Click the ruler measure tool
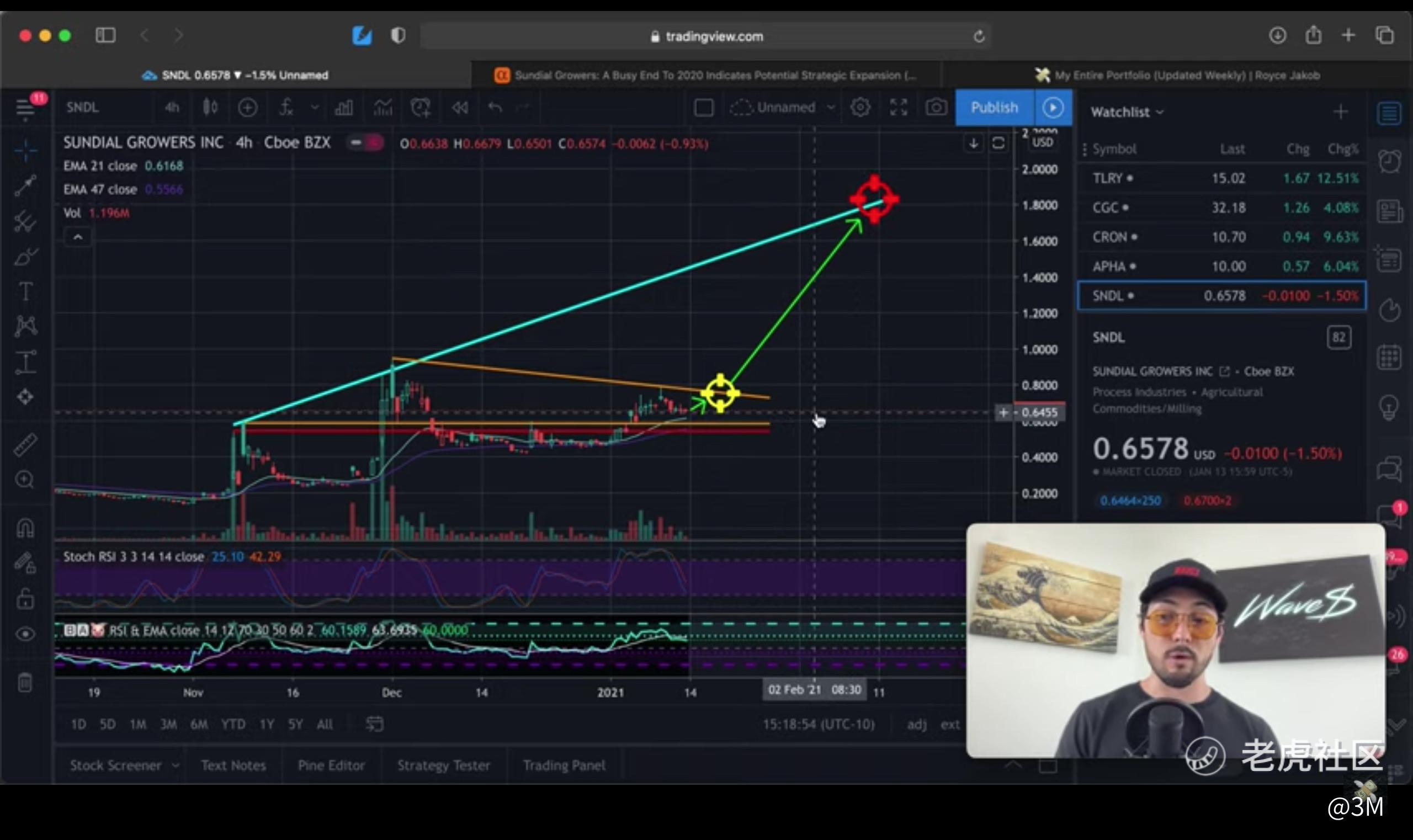Screen dimensions: 1413x840 pyautogui.click(x=25, y=444)
